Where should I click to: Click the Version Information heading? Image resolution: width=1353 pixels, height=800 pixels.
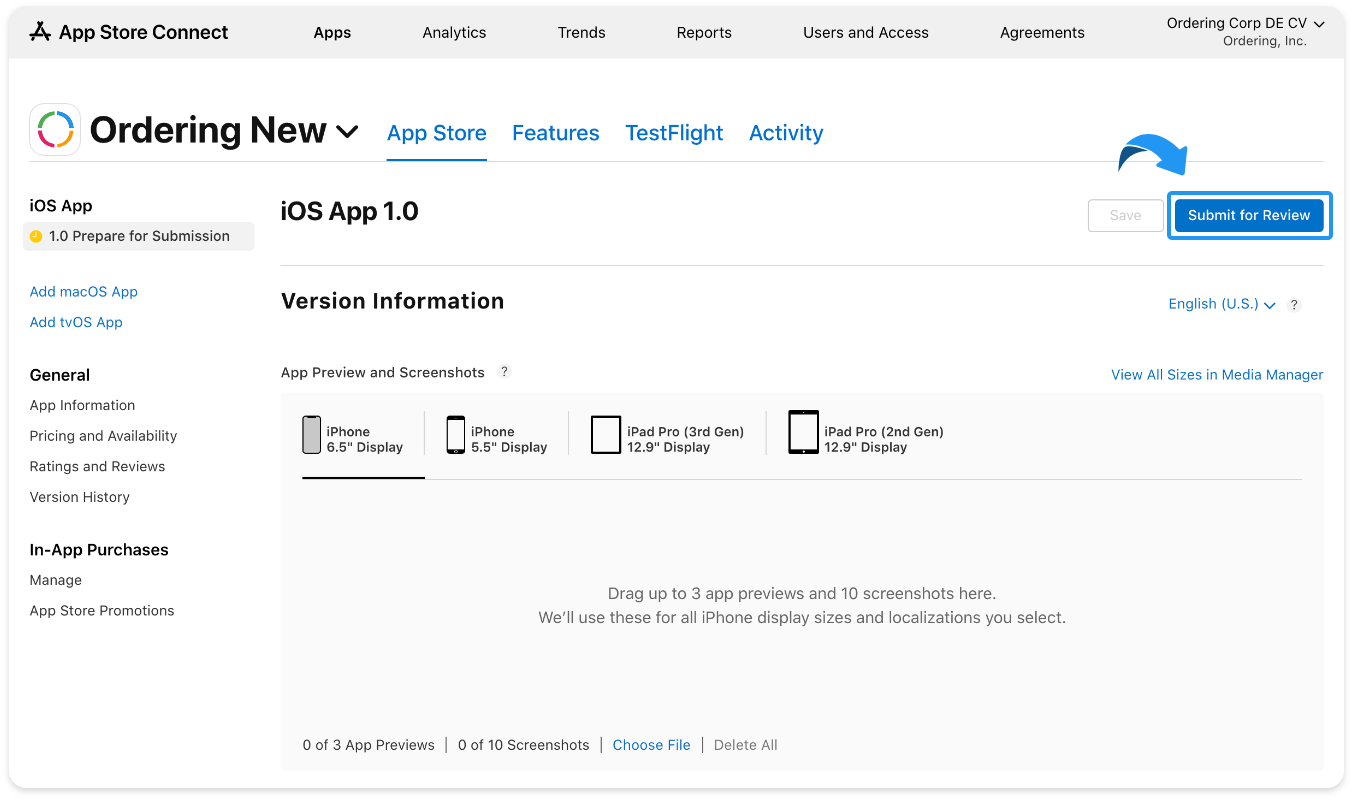pyautogui.click(x=393, y=301)
